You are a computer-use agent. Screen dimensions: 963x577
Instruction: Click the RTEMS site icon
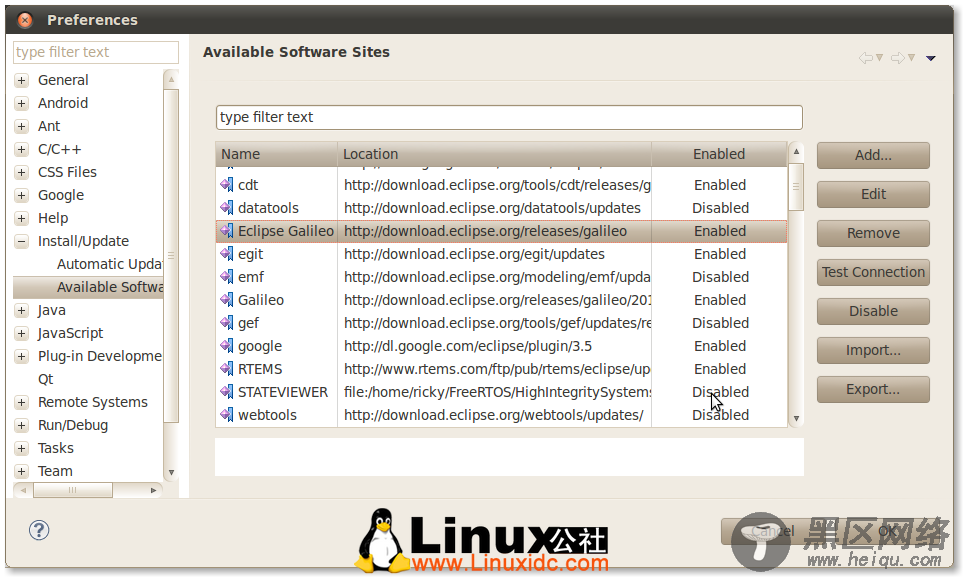(x=227, y=369)
